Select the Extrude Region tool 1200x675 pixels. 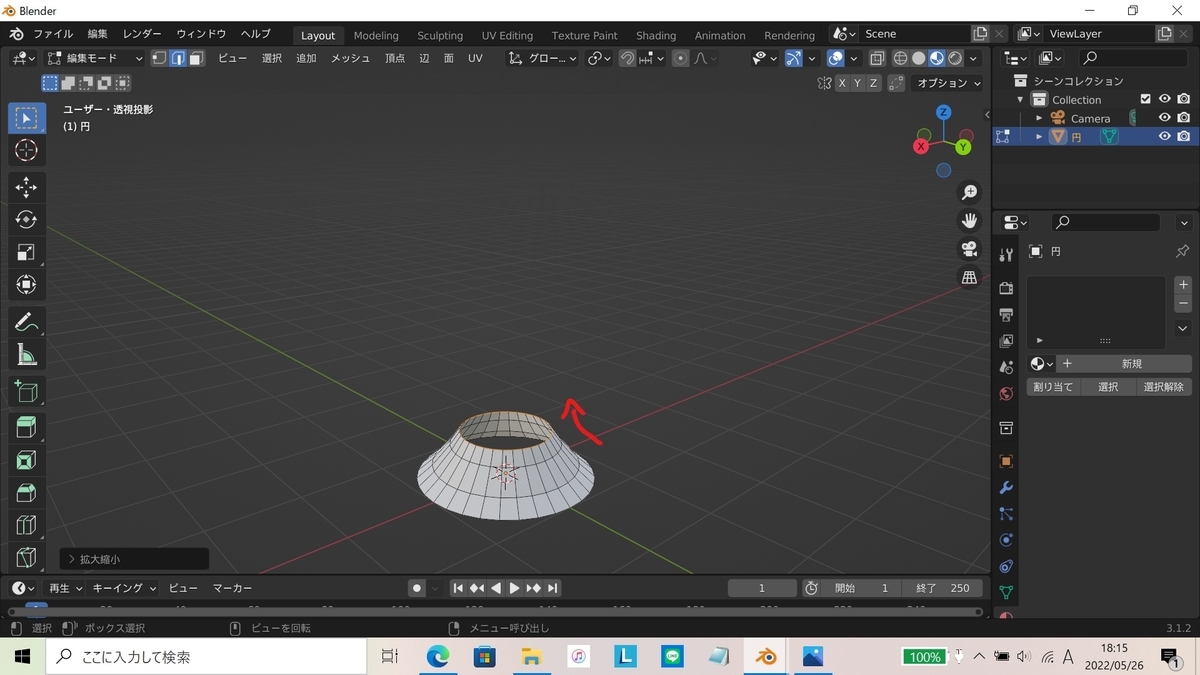(x=27, y=428)
